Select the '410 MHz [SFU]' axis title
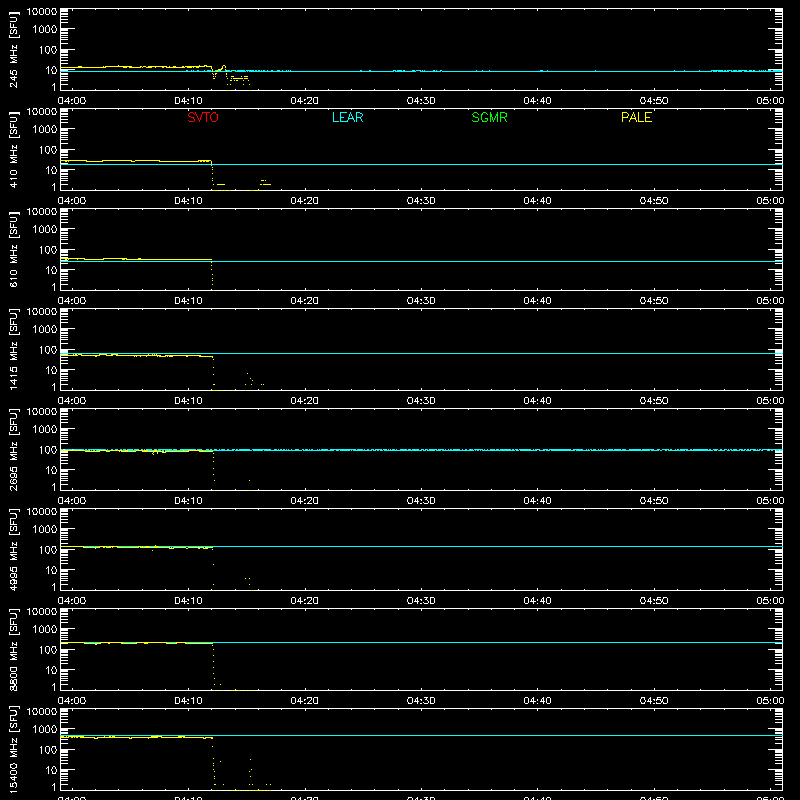Viewport: 800px width, 800px height. 13,149
